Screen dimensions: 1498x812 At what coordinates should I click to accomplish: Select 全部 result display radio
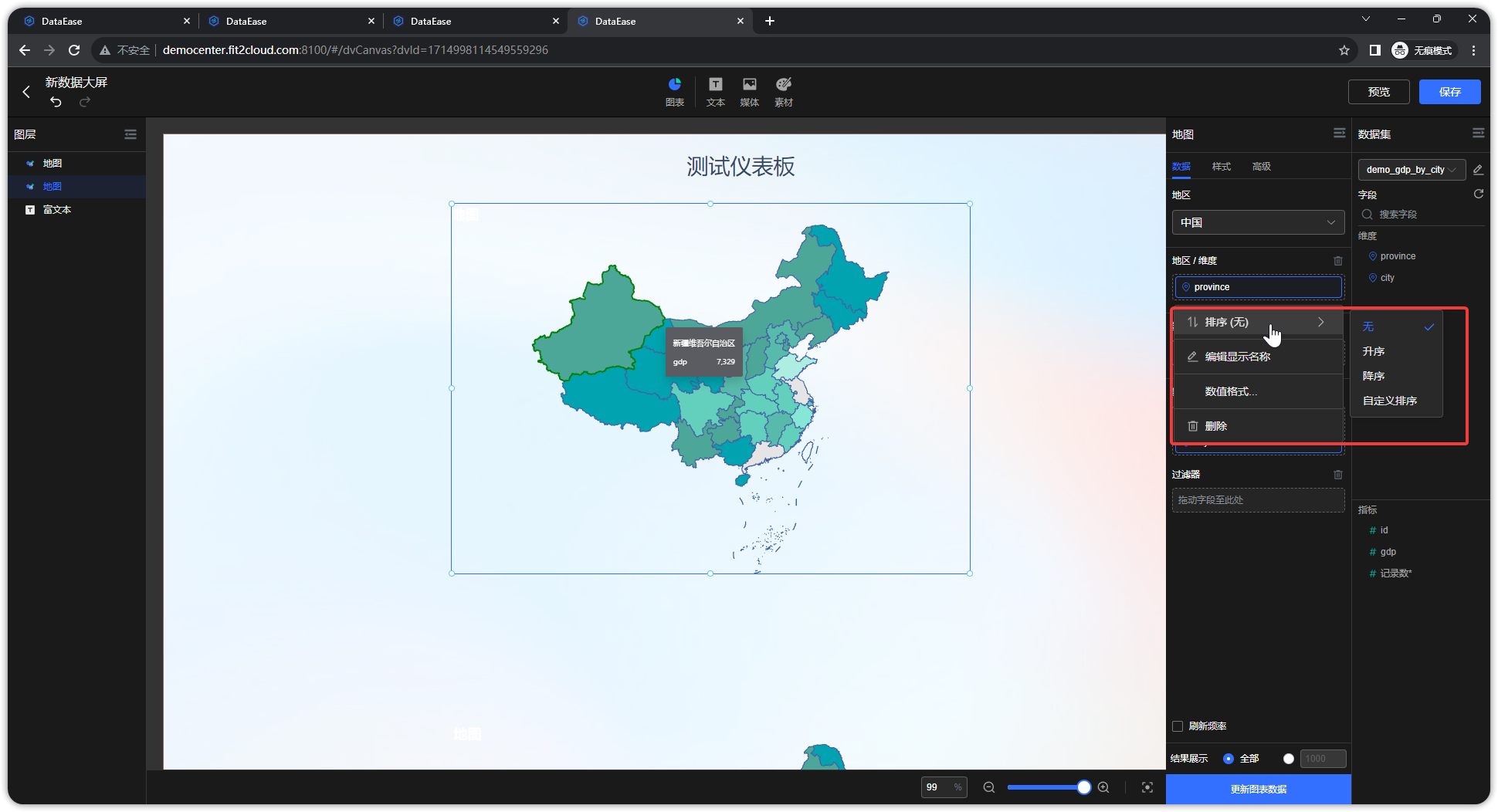[1229, 759]
